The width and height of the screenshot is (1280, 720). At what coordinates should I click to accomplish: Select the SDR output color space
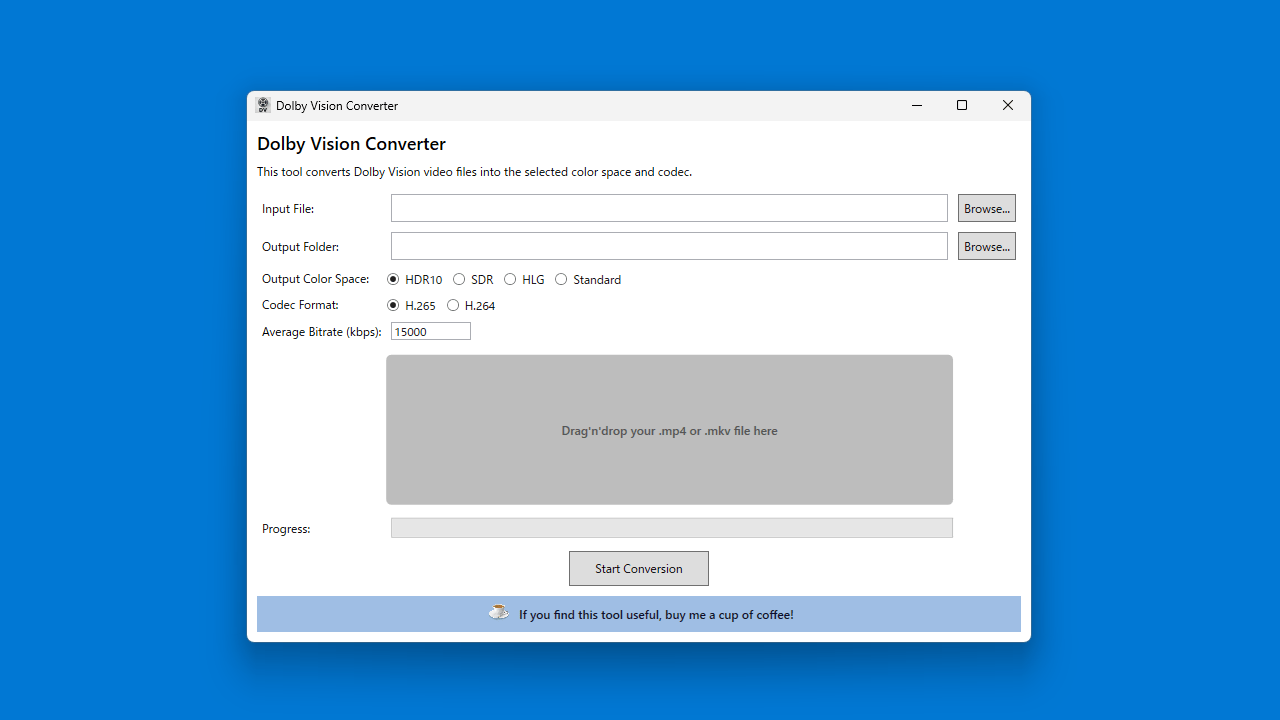(473, 280)
